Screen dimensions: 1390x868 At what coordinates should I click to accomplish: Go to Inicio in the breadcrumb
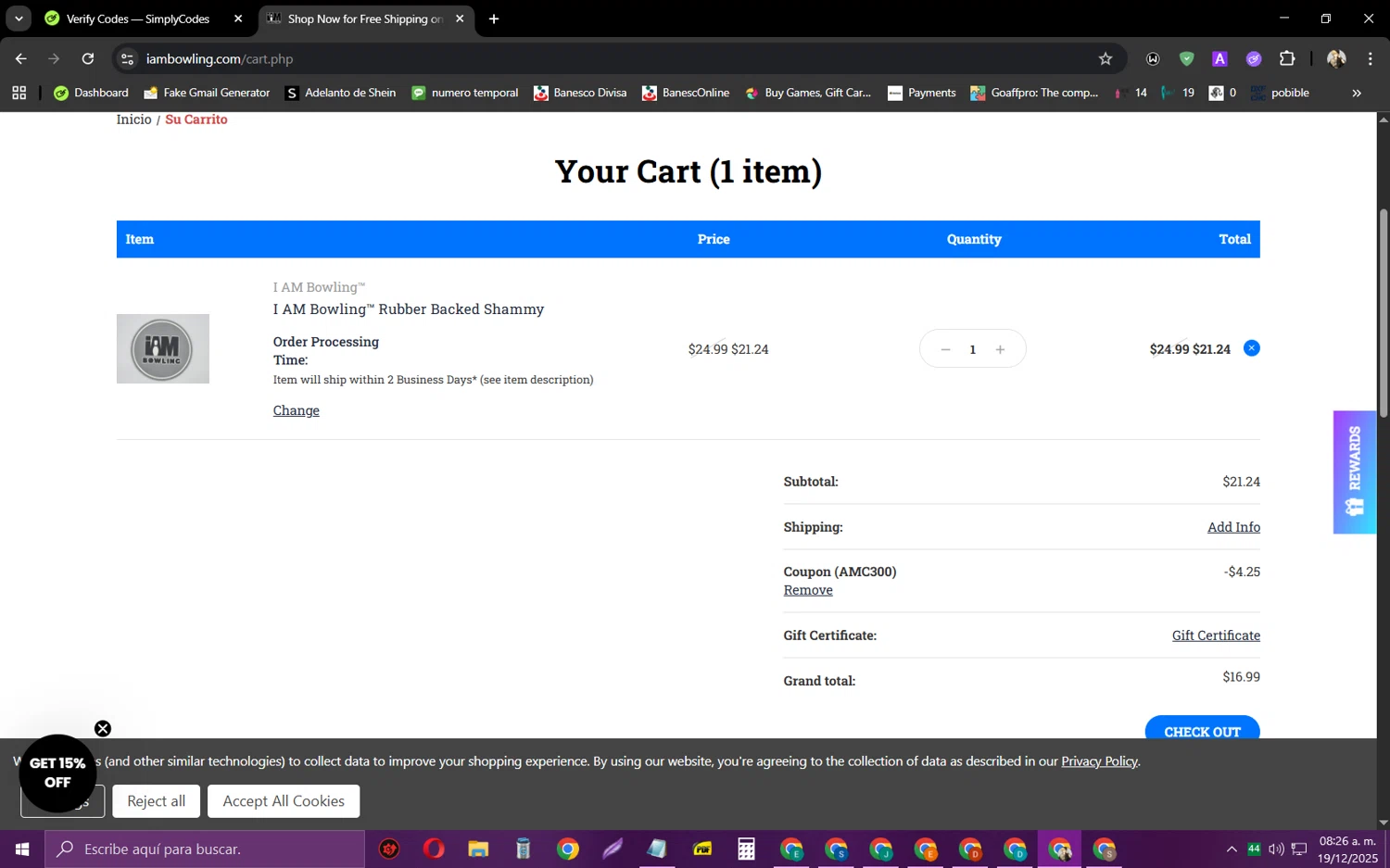point(133,120)
